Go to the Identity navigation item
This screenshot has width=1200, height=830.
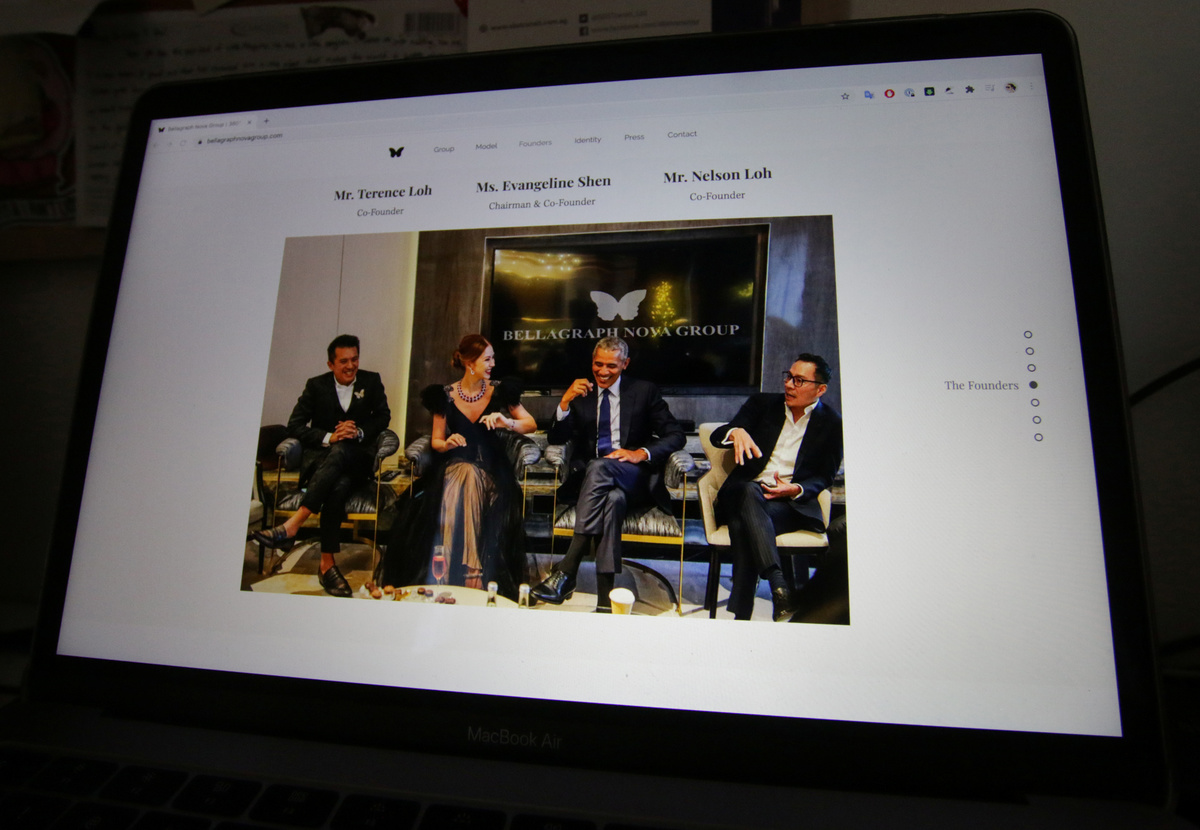[x=587, y=140]
